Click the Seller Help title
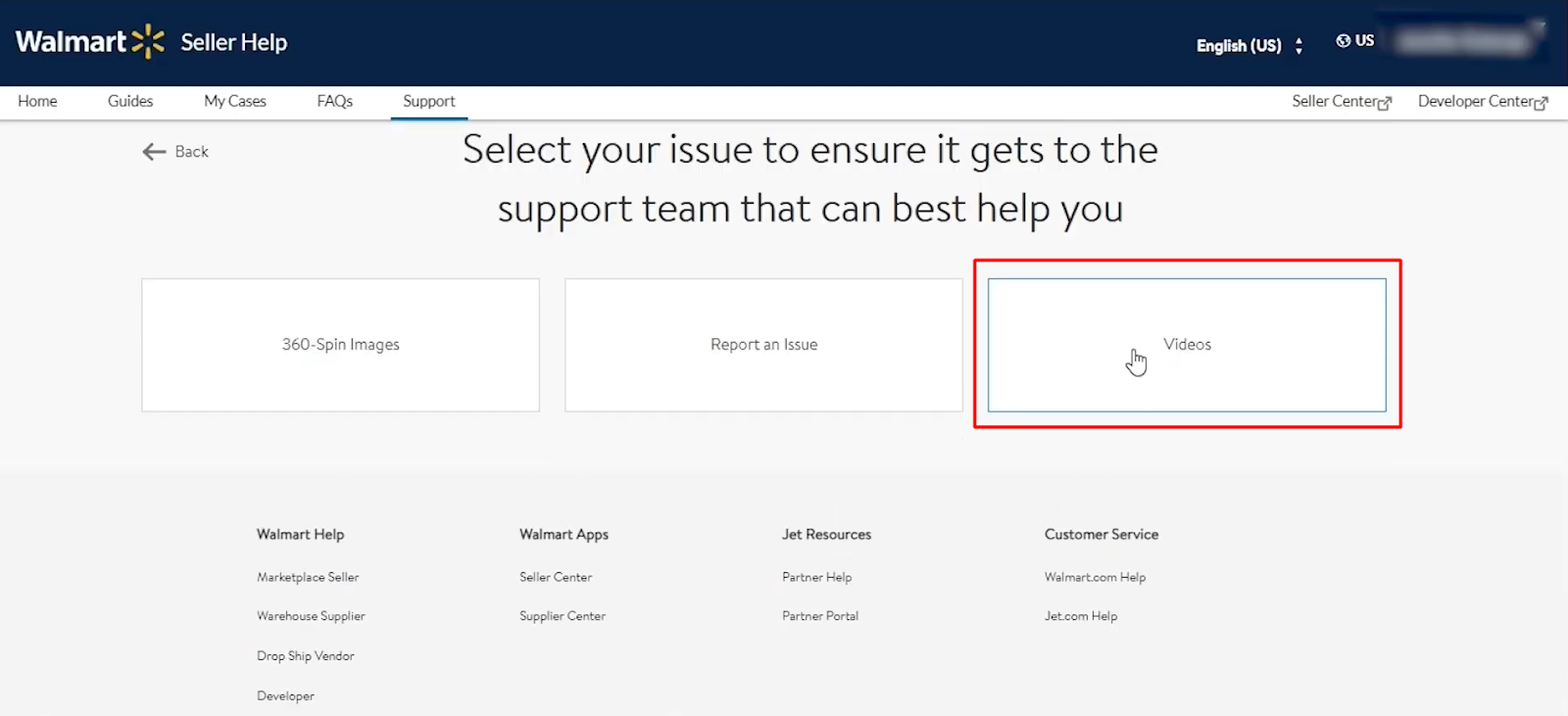Image resolution: width=1568 pixels, height=716 pixels. click(233, 42)
